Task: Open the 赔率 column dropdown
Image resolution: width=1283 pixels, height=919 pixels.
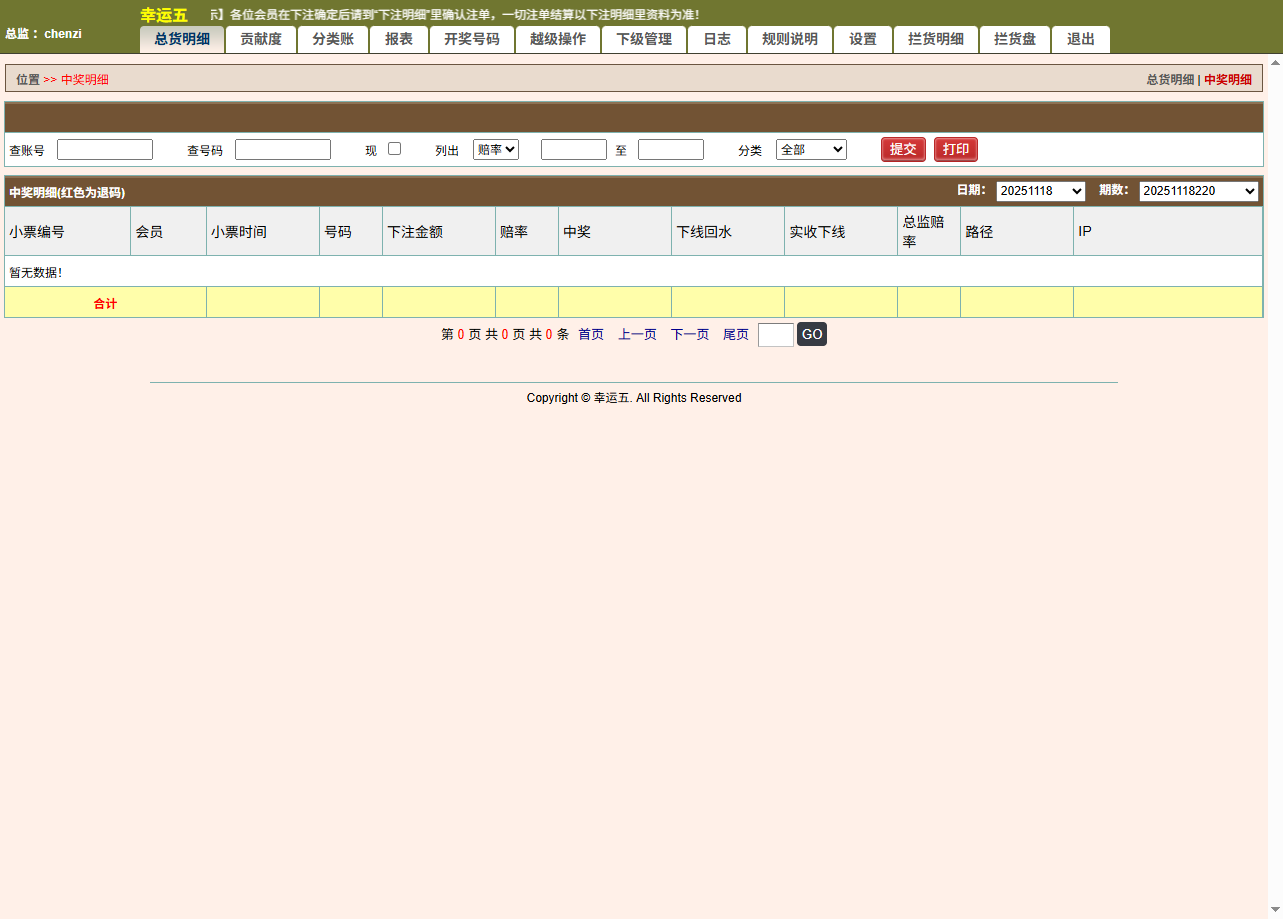Action: coord(495,149)
